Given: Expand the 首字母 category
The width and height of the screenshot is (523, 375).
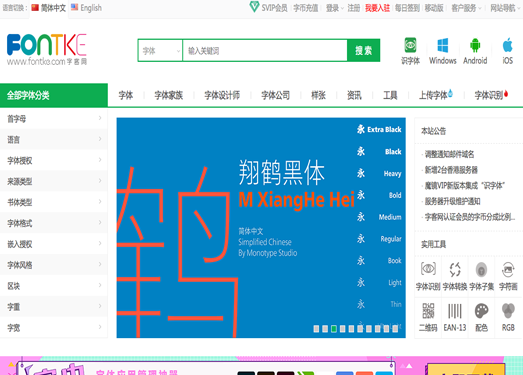Looking at the screenshot, I should click(x=54, y=119).
